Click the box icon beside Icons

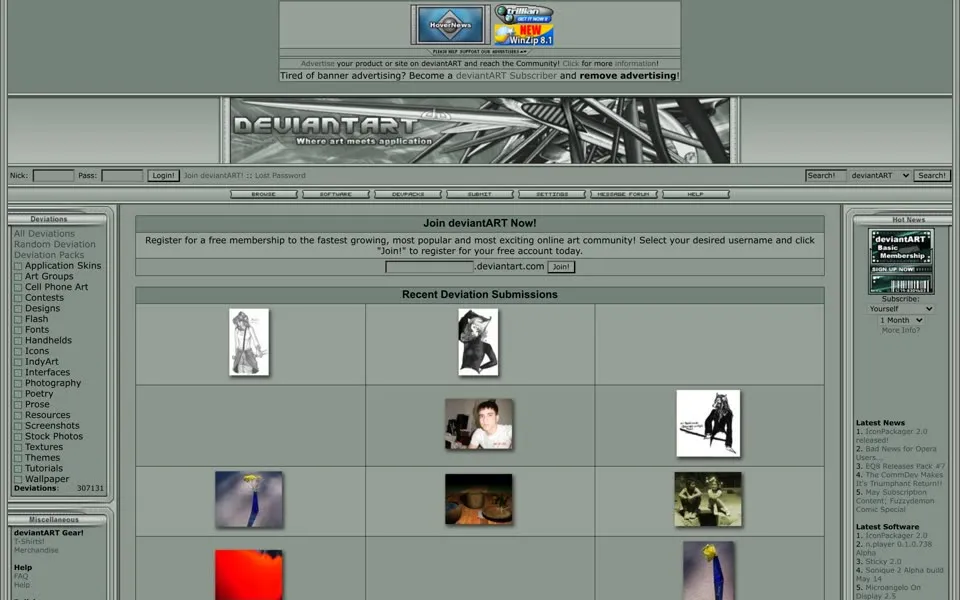tap(18, 351)
